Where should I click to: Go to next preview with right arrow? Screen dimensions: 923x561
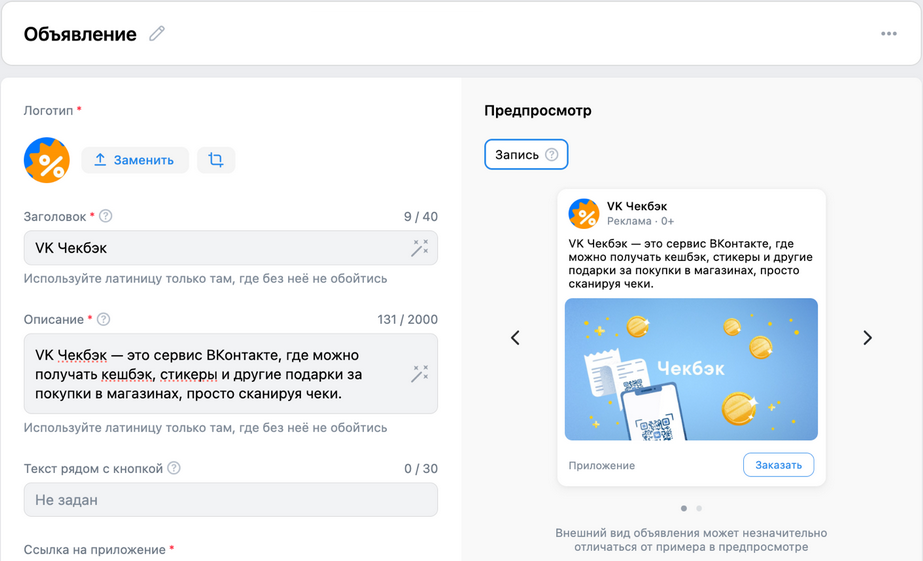[x=867, y=337]
